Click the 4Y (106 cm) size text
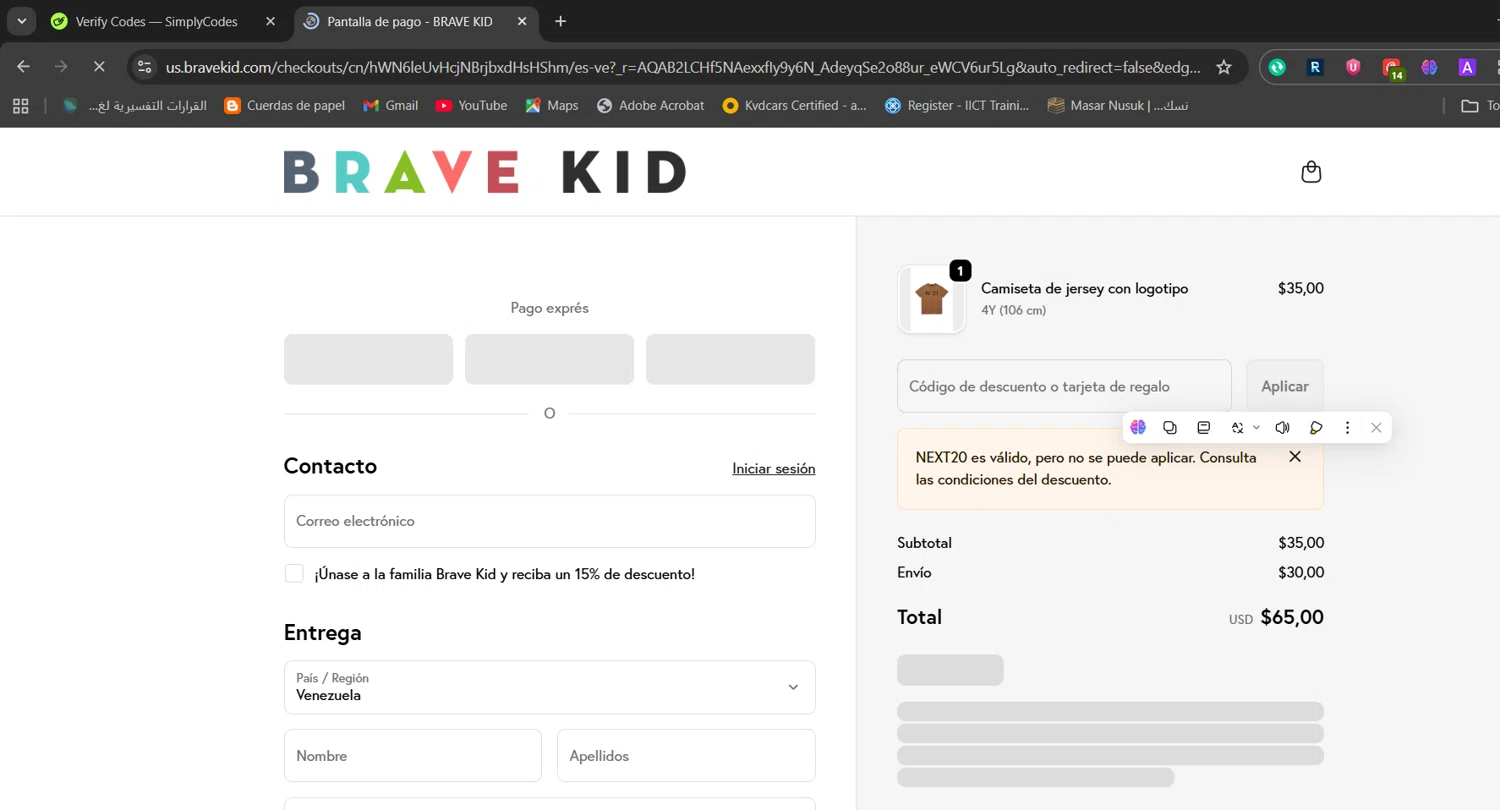Image resolution: width=1500 pixels, height=810 pixels. point(1013,310)
